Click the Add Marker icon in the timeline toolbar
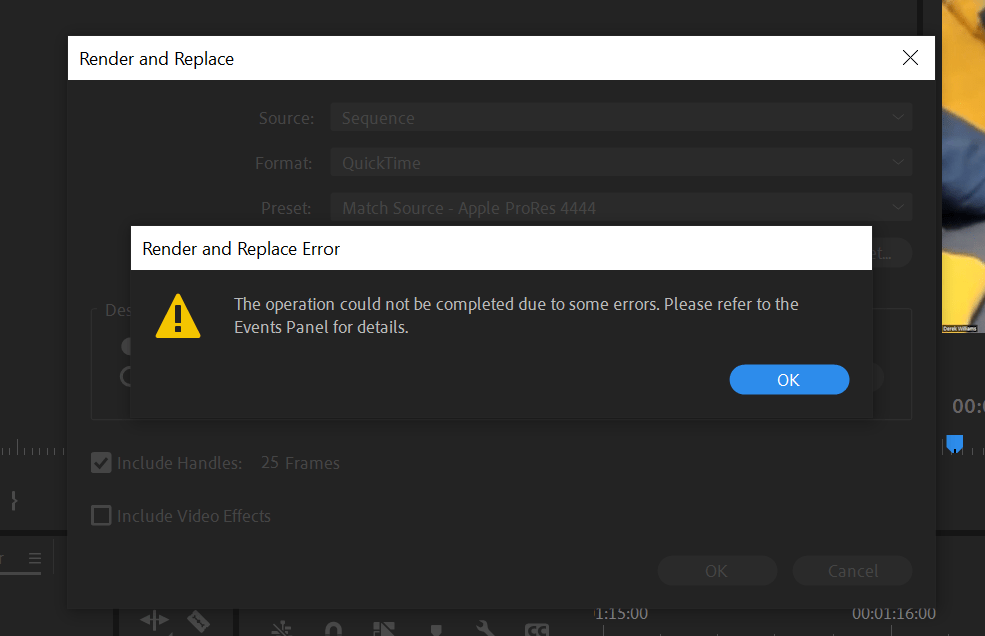985x636 pixels. coord(435,628)
